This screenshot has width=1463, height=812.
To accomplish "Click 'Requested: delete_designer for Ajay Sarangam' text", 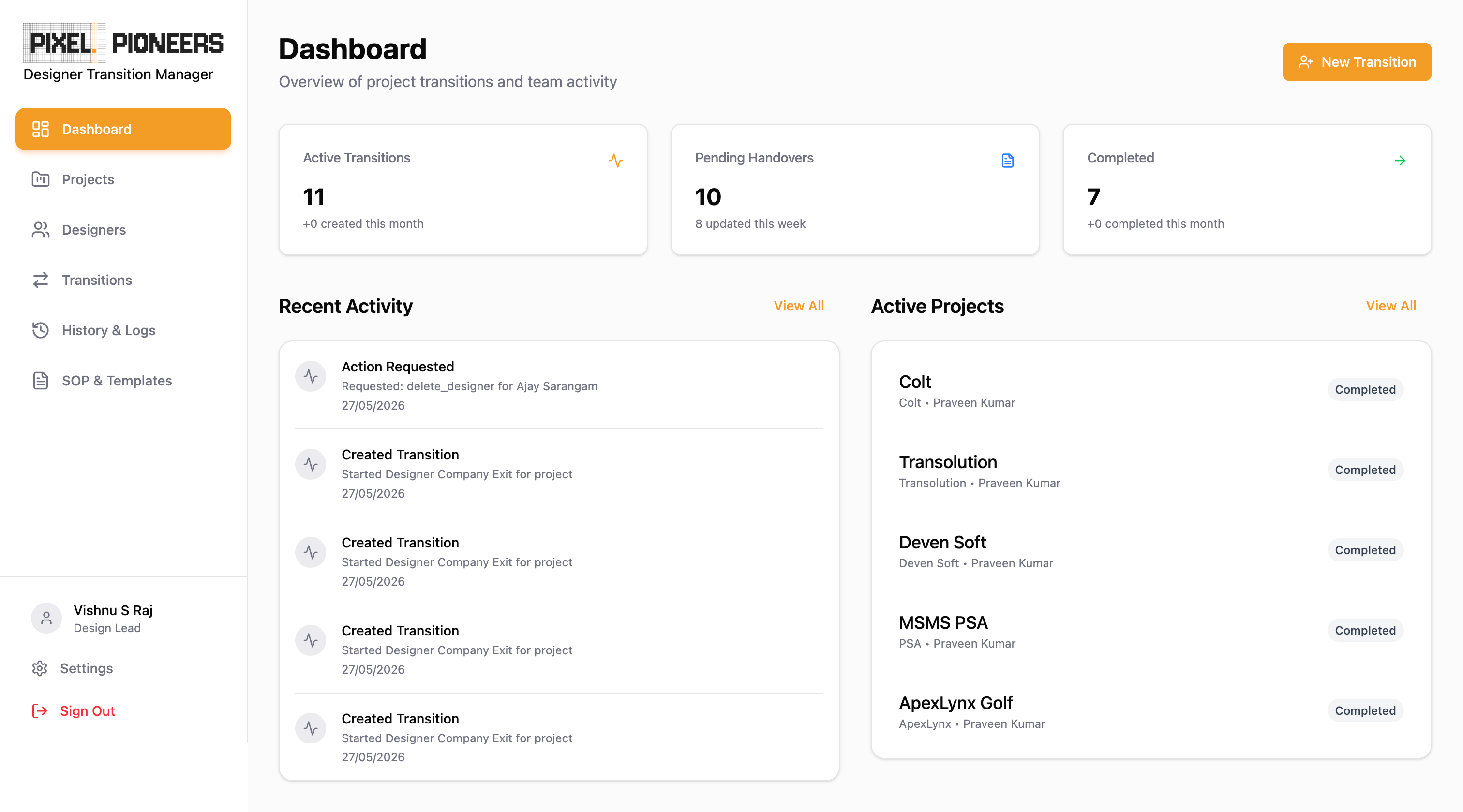I will tap(469, 386).
